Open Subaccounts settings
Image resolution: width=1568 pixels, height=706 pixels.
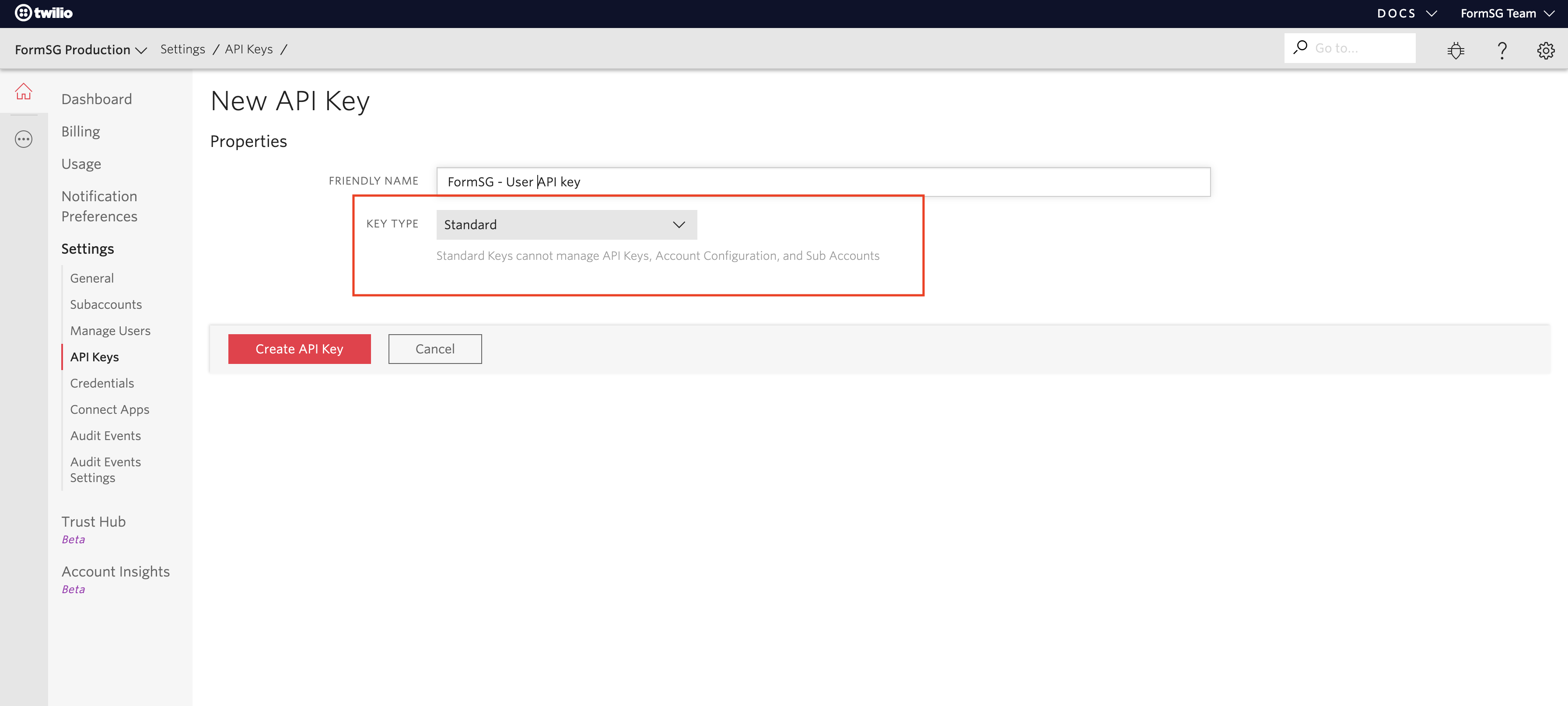(106, 304)
